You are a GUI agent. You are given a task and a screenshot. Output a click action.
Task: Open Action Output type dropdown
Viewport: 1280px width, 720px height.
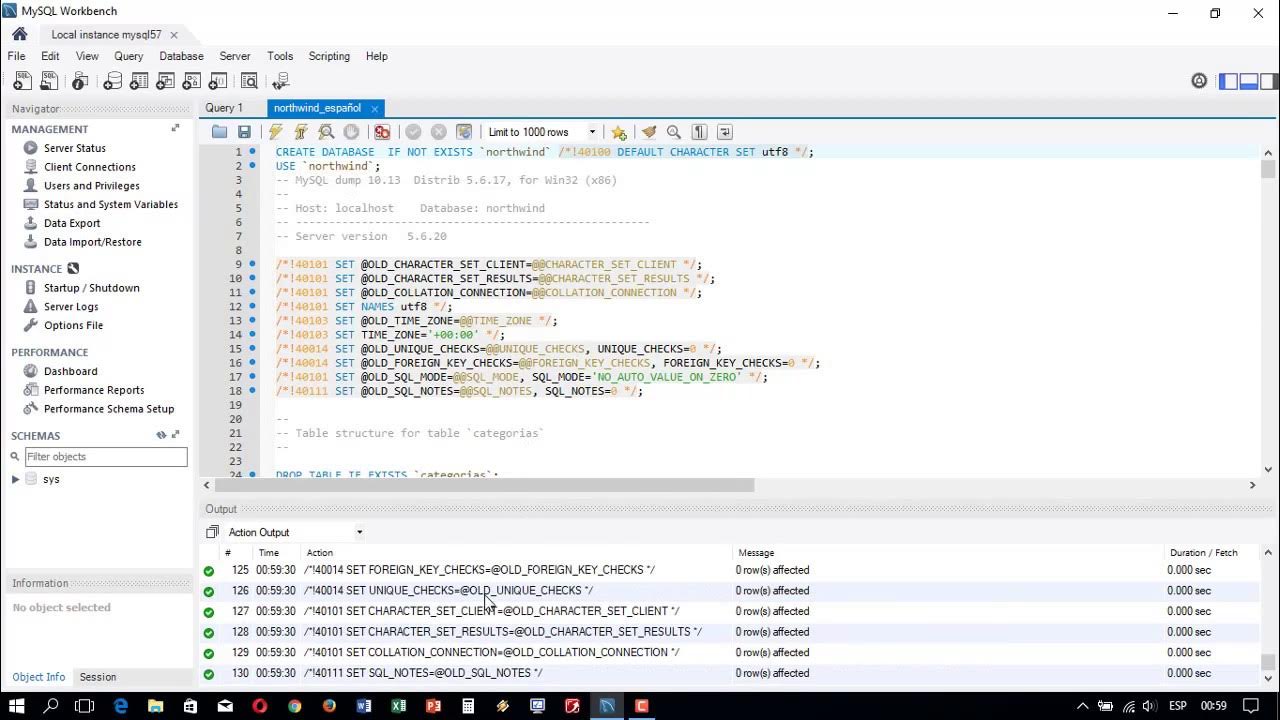coord(294,532)
